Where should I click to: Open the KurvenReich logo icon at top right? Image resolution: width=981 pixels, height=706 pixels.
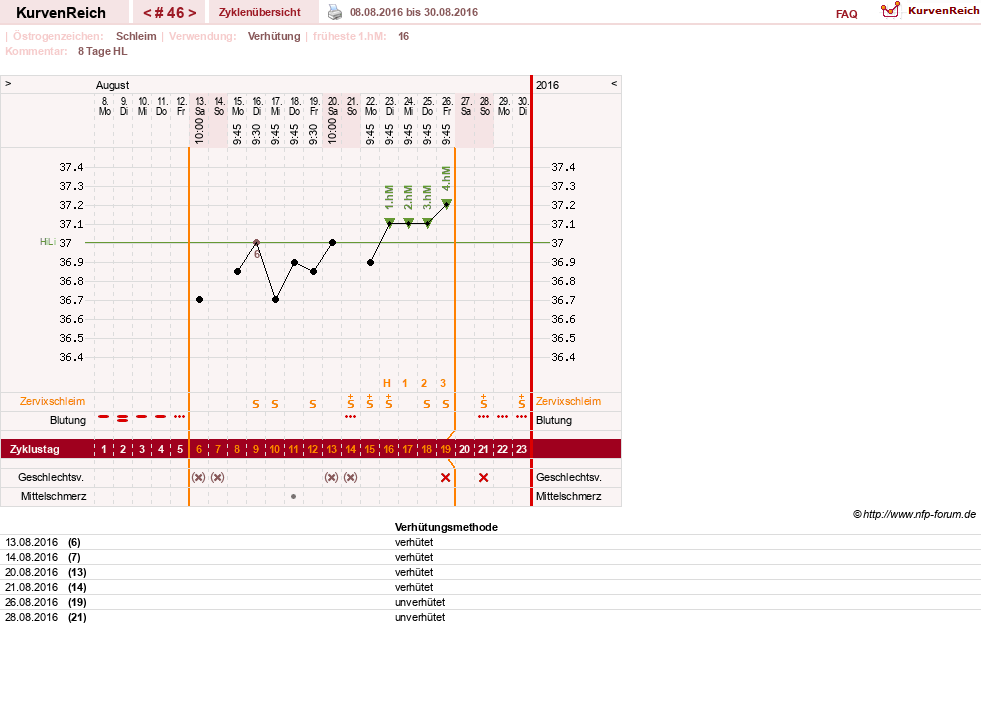click(890, 10)
